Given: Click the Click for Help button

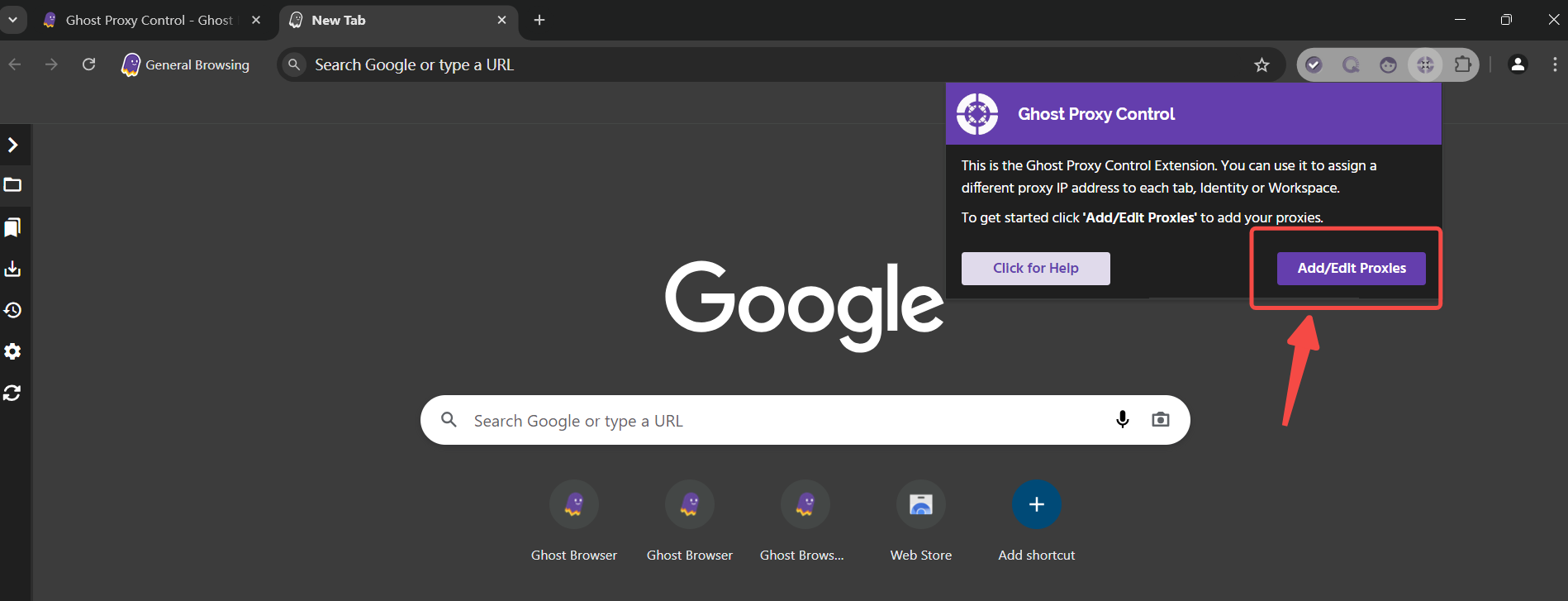Looking at the screenshot, I should coord(1036,269).
